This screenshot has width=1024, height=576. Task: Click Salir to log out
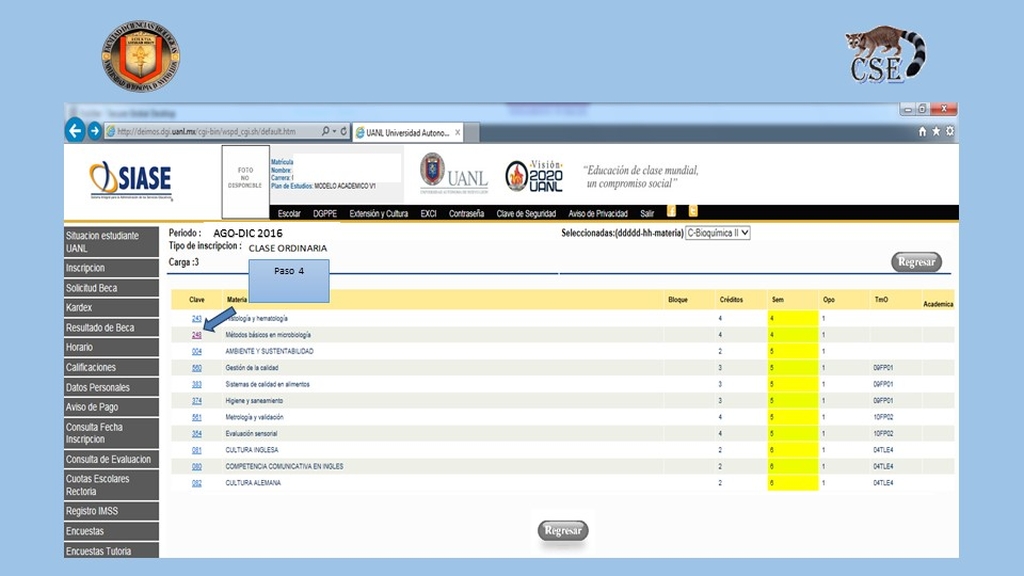pyautogui.click(x=647, y=214)
